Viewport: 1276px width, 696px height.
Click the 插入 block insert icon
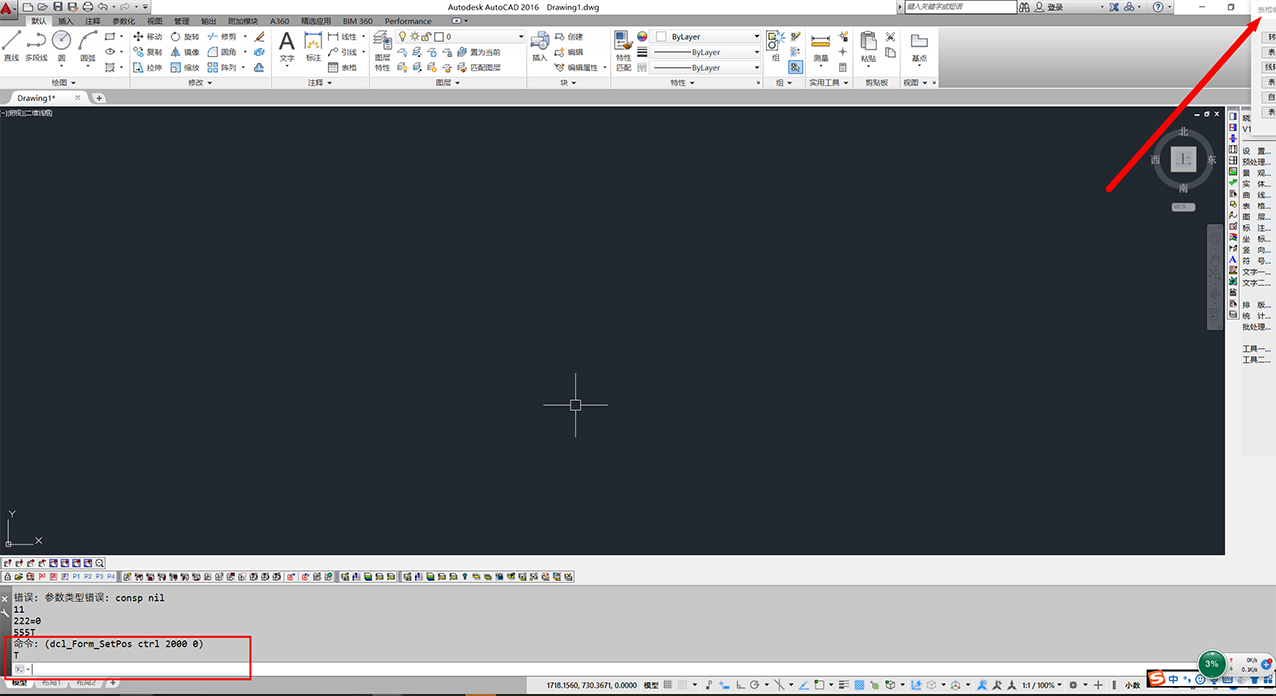click(540, 46)
